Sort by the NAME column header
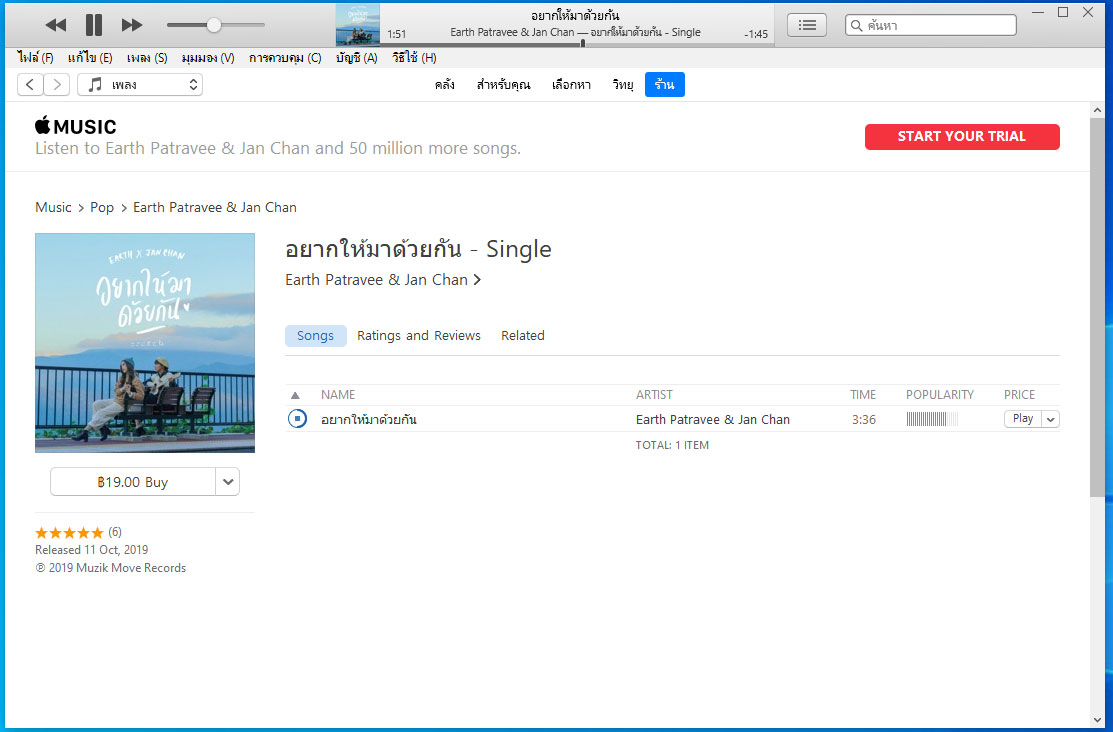The width and height of the screenshot is (1113, 732). (x=338, y=395)
